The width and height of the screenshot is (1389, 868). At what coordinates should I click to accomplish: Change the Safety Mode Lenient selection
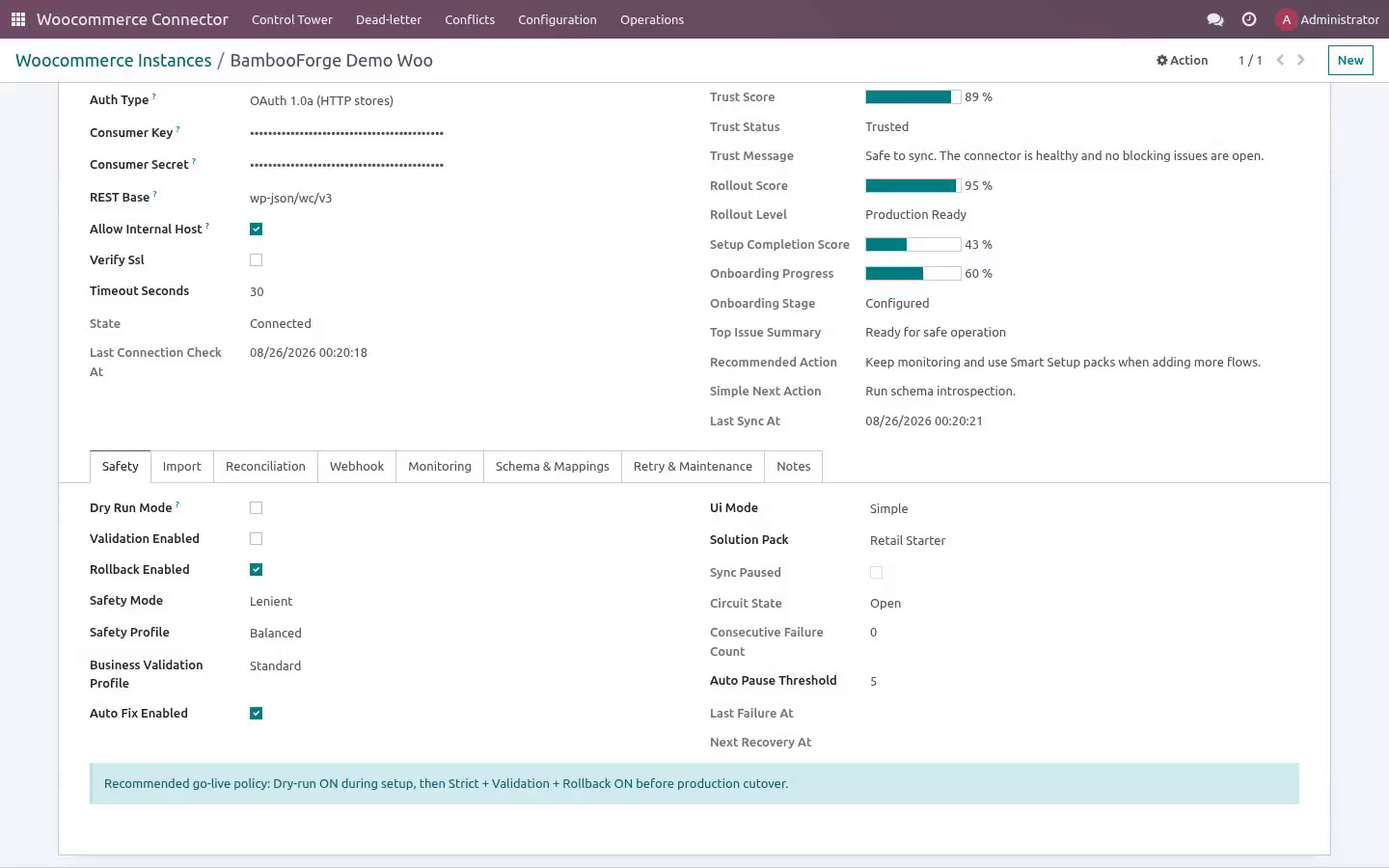271,602
